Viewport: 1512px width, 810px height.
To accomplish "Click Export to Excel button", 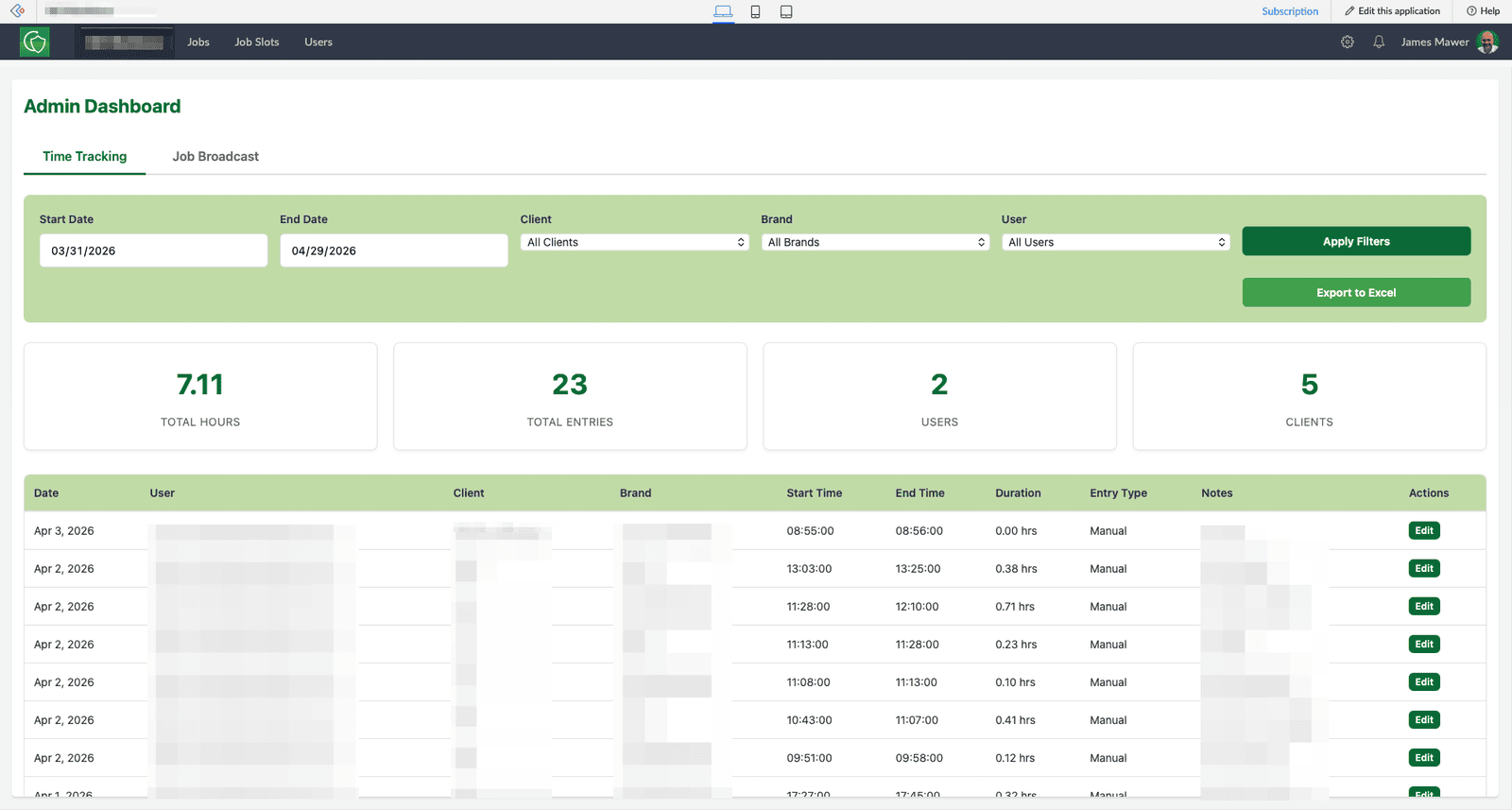I will point(1356,292).
